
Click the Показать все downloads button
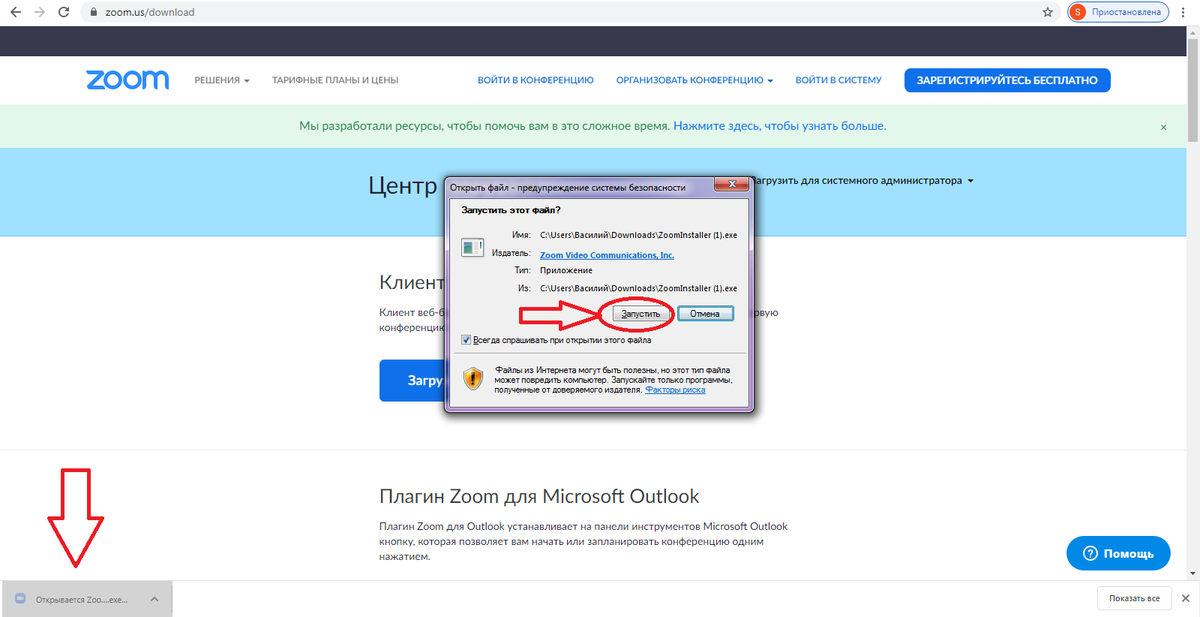1134,598
